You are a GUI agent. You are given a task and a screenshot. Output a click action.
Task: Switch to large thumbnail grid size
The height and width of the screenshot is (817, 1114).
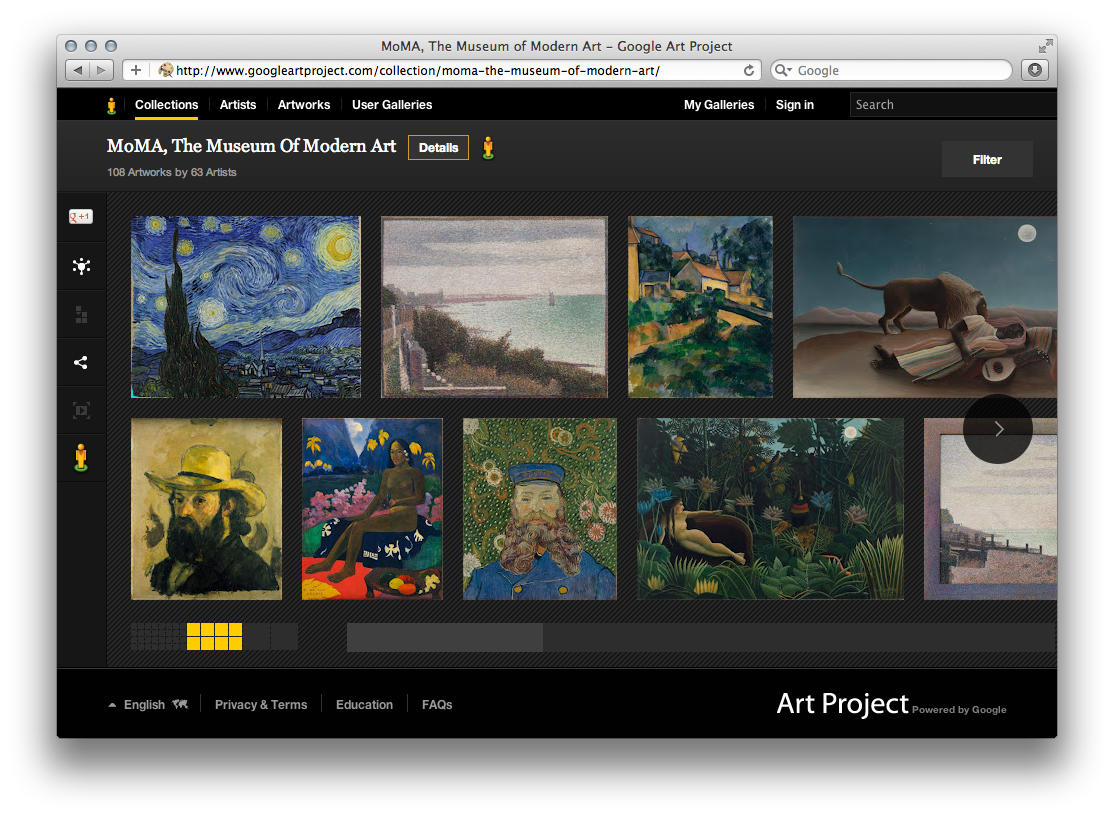270,637
